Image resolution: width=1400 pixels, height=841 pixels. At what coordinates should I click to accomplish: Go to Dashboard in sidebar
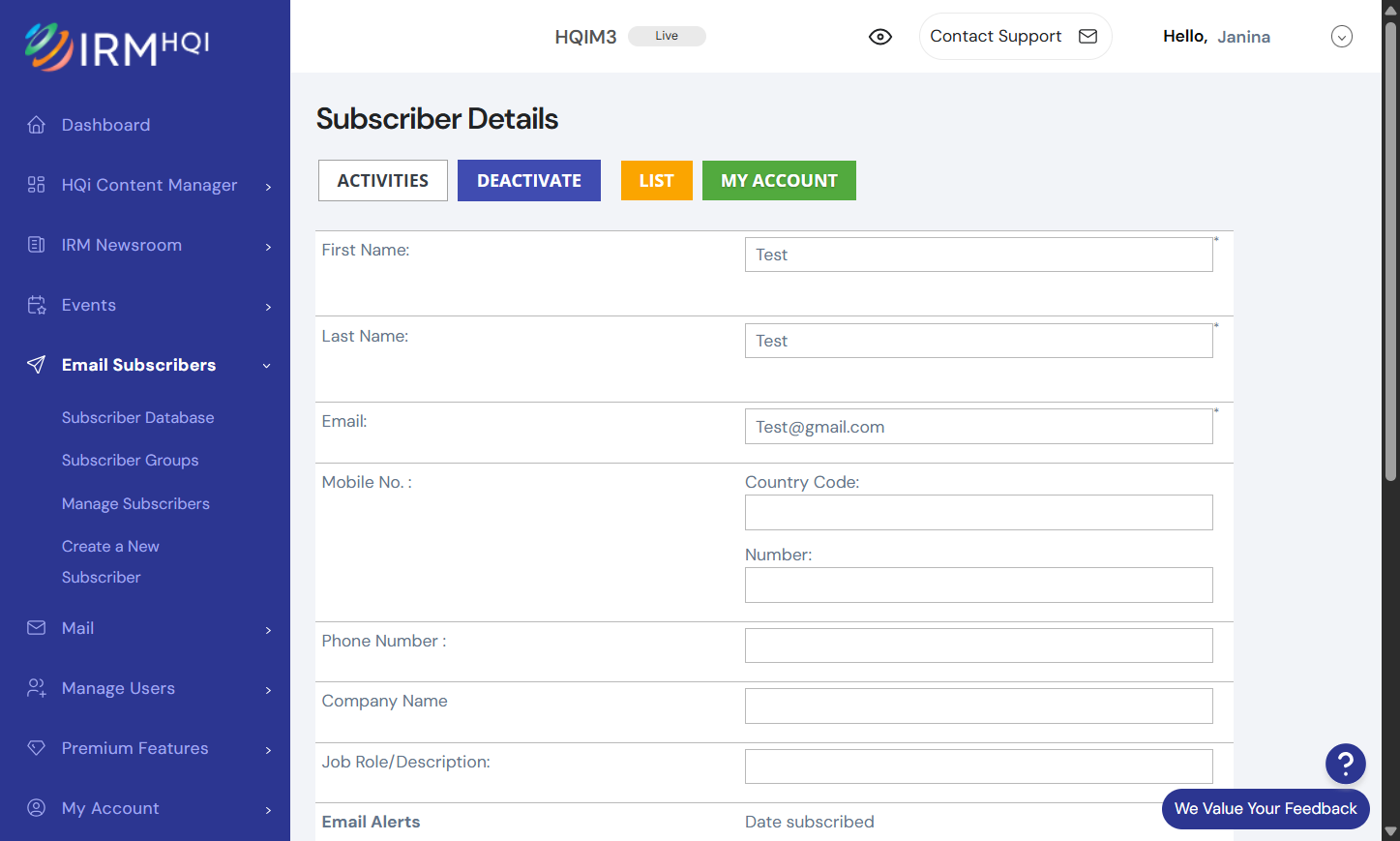(105, 125)
